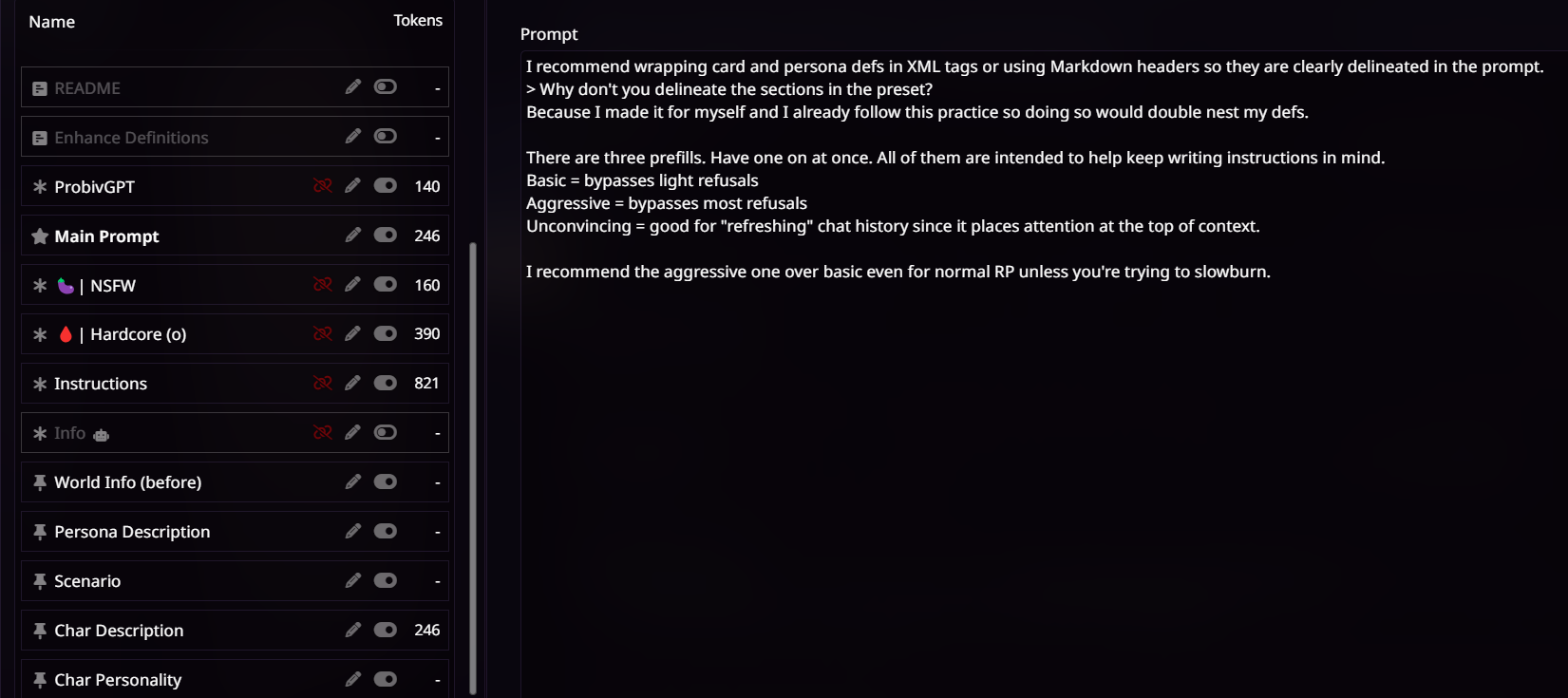Image resolution: width=1568 pixels, height=698 pixels.
Task: Edit the README entry pencil icon
Action: [x=352, y=86]
